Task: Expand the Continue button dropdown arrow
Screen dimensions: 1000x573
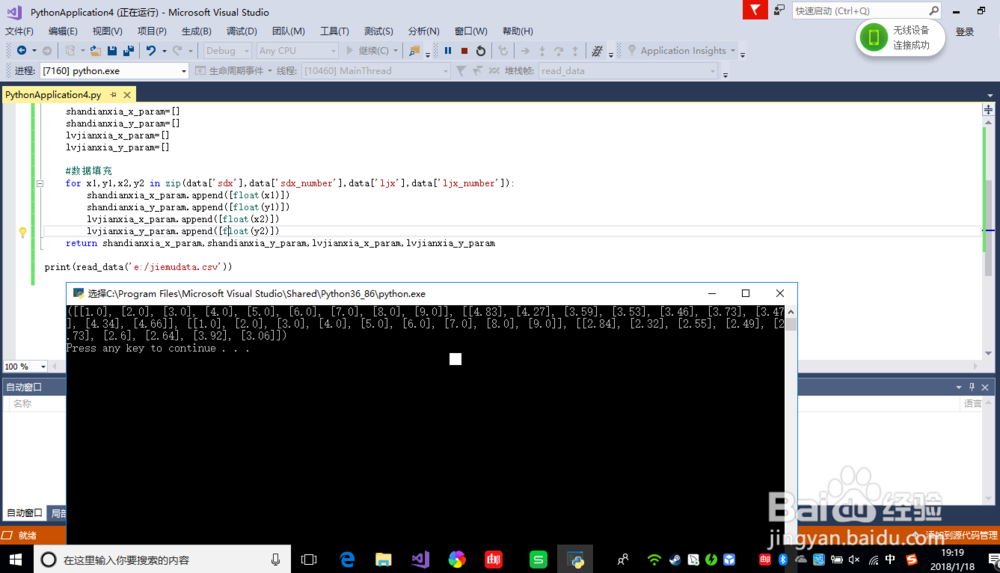Action: point(395,50)
